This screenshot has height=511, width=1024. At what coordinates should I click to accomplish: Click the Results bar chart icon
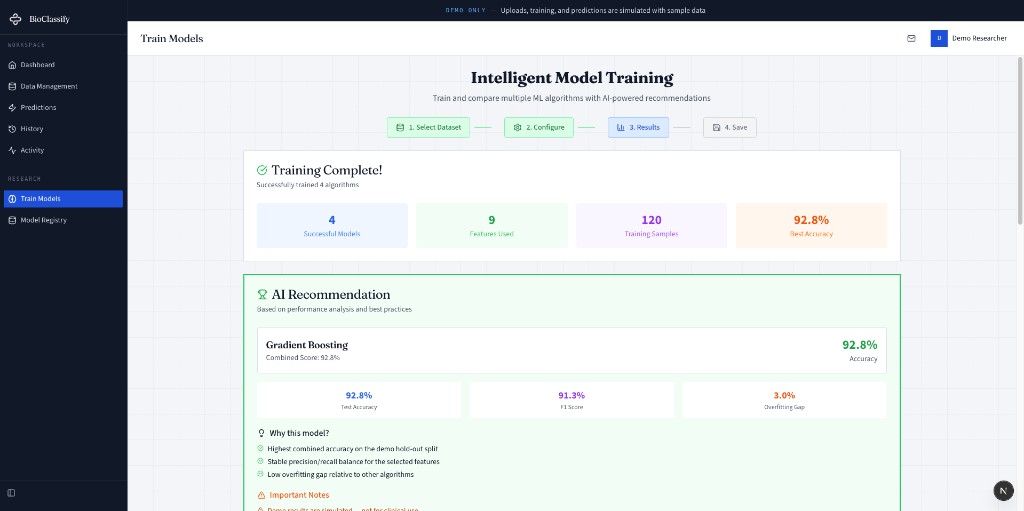pos(620,127)
